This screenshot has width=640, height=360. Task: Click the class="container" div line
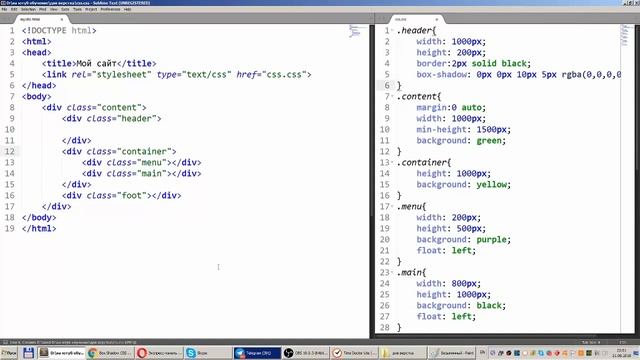pos(119,151)
